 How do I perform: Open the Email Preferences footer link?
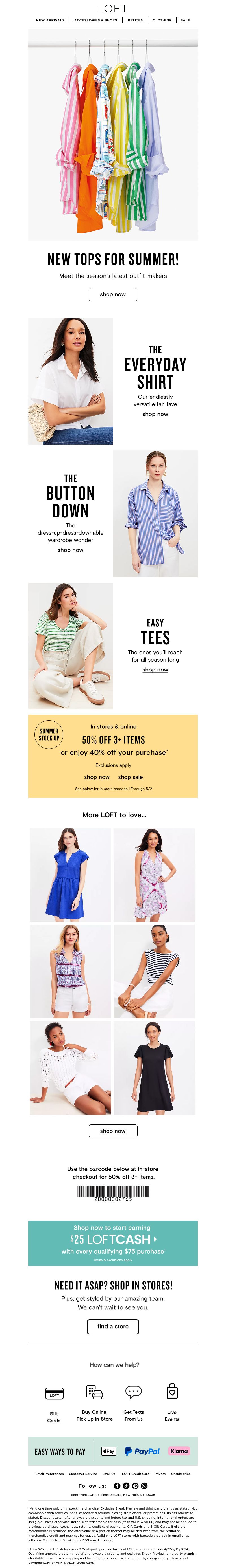[x=49, y=1474]
